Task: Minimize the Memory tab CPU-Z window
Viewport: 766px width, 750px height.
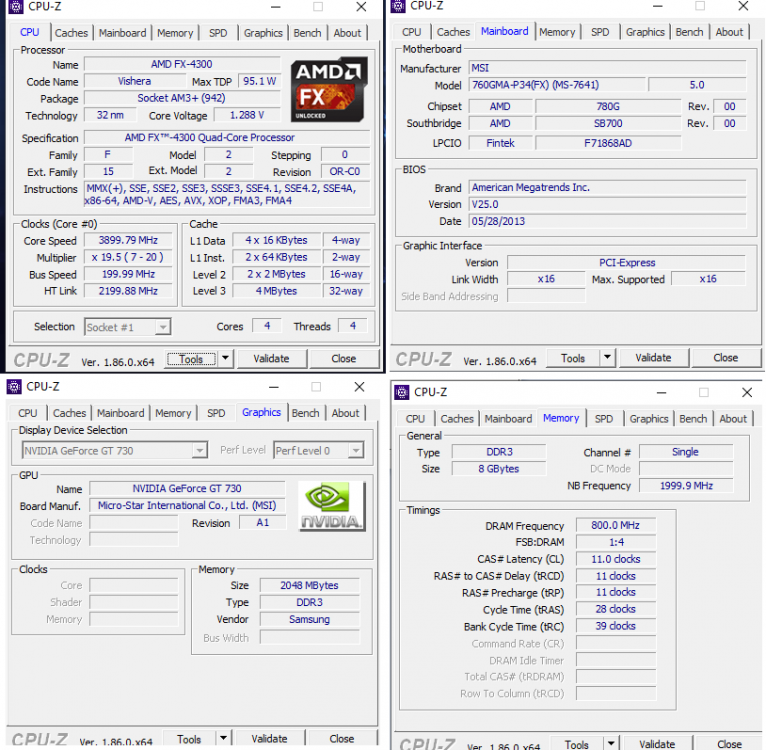Action: click(x=661, y=392)
